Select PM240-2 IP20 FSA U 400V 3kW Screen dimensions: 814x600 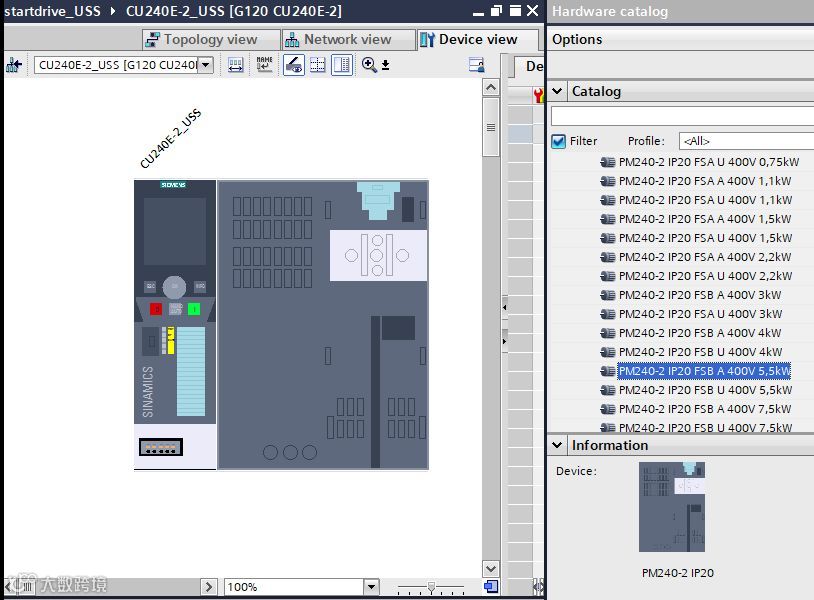point(700,314)
